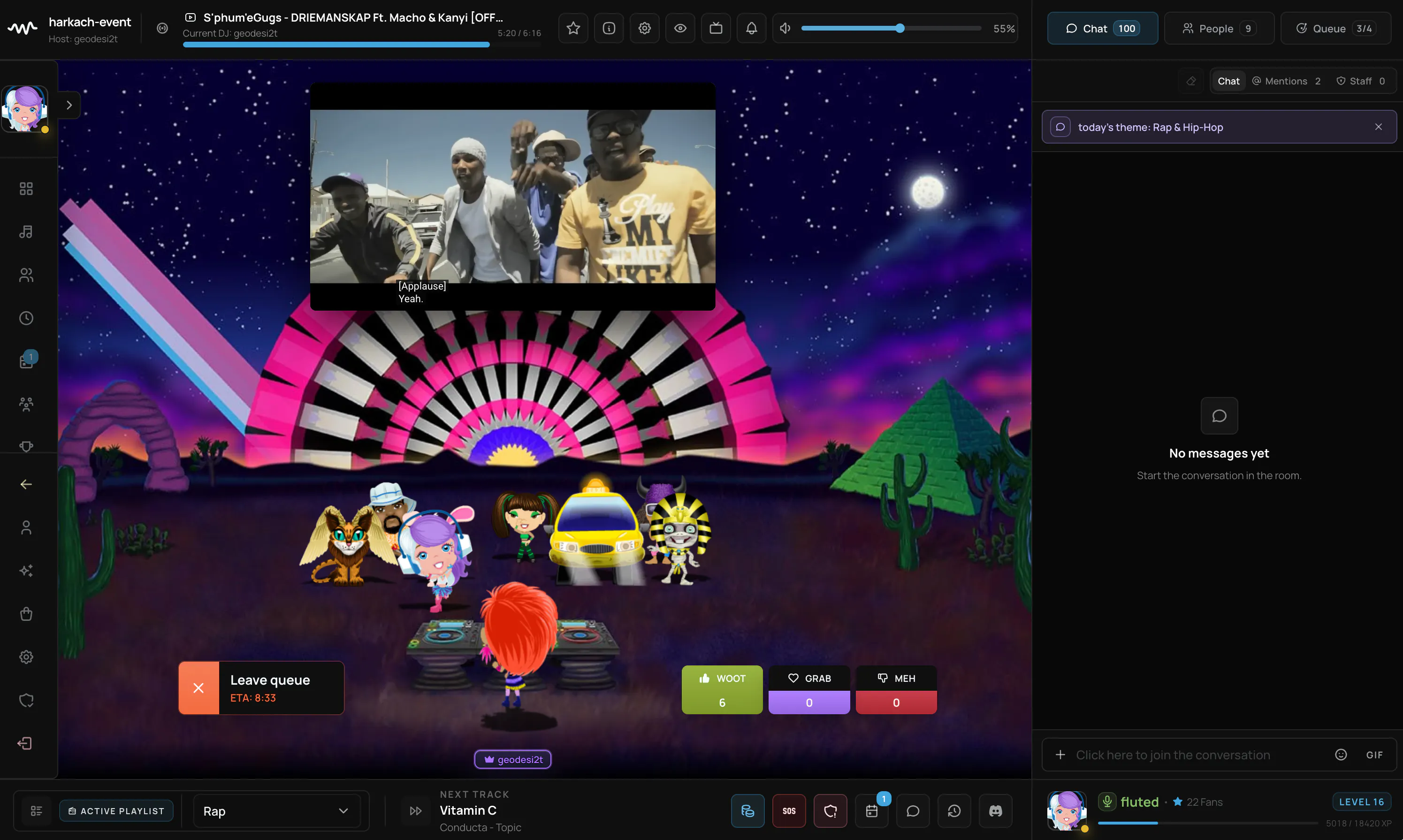Open the history rewind icon in bottom bar
The image size is (1403, 840).
point(954,811)
